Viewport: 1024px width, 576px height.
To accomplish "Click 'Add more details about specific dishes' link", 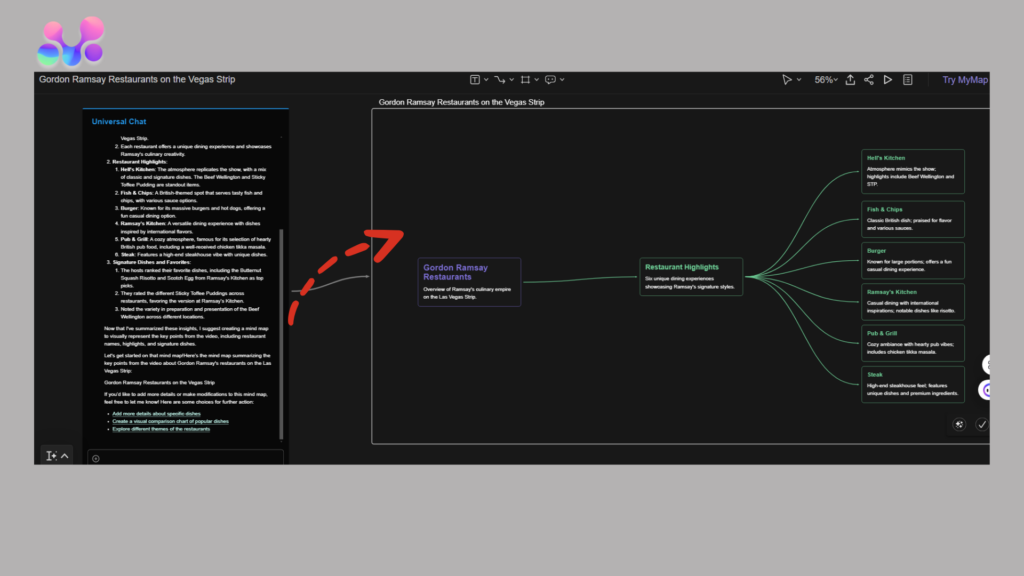I will pos(156,413).
